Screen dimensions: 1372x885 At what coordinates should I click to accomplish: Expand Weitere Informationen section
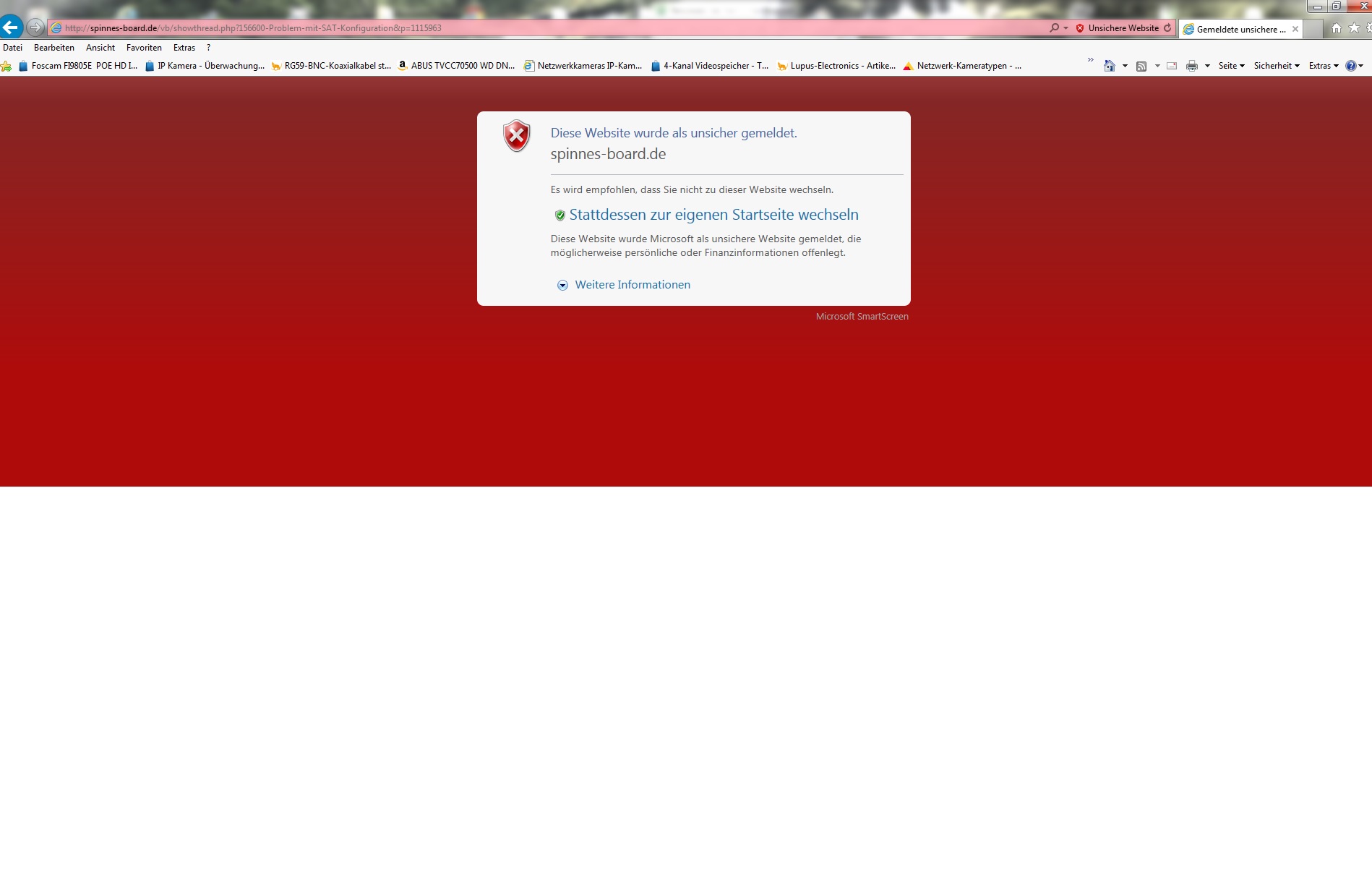click(632, 285)
